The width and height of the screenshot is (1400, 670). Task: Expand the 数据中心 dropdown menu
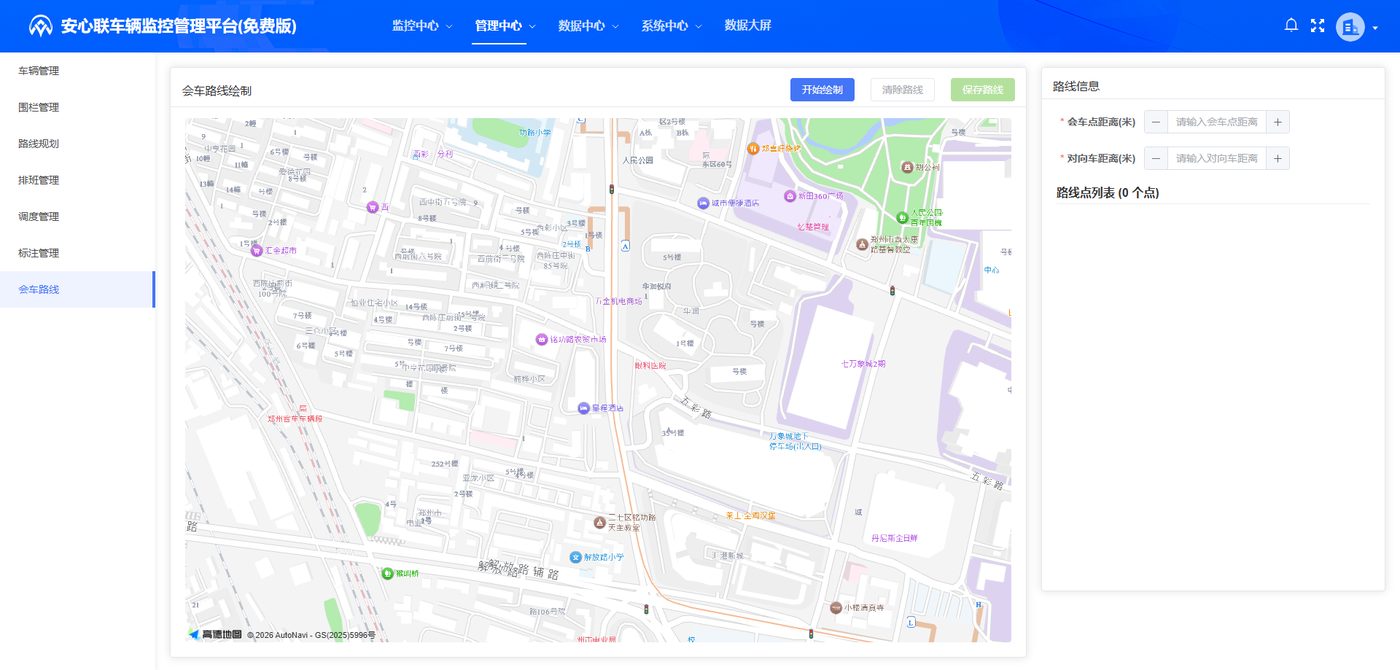click(x=588, y=26)
